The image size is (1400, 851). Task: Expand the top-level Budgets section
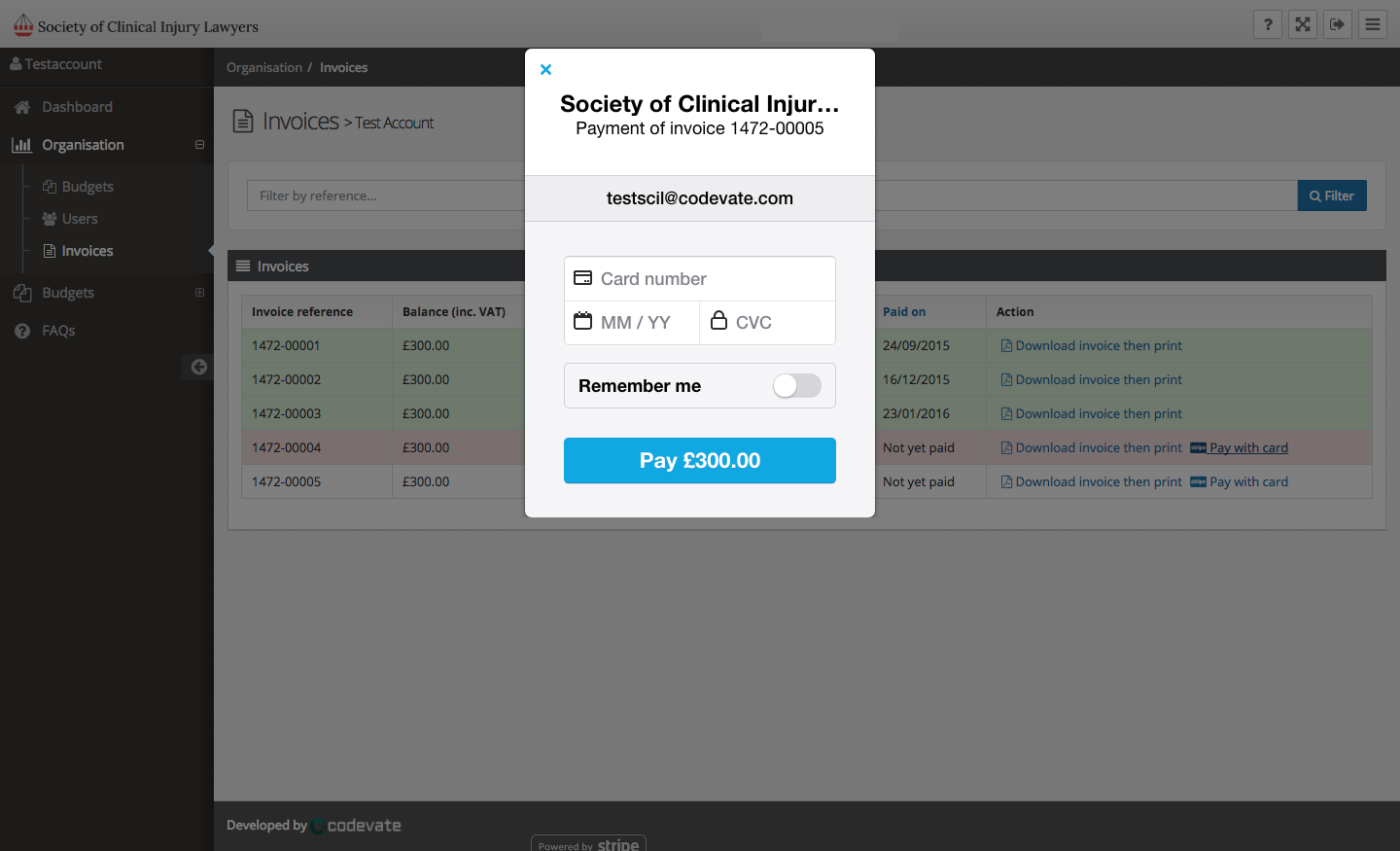coord(199,293)
